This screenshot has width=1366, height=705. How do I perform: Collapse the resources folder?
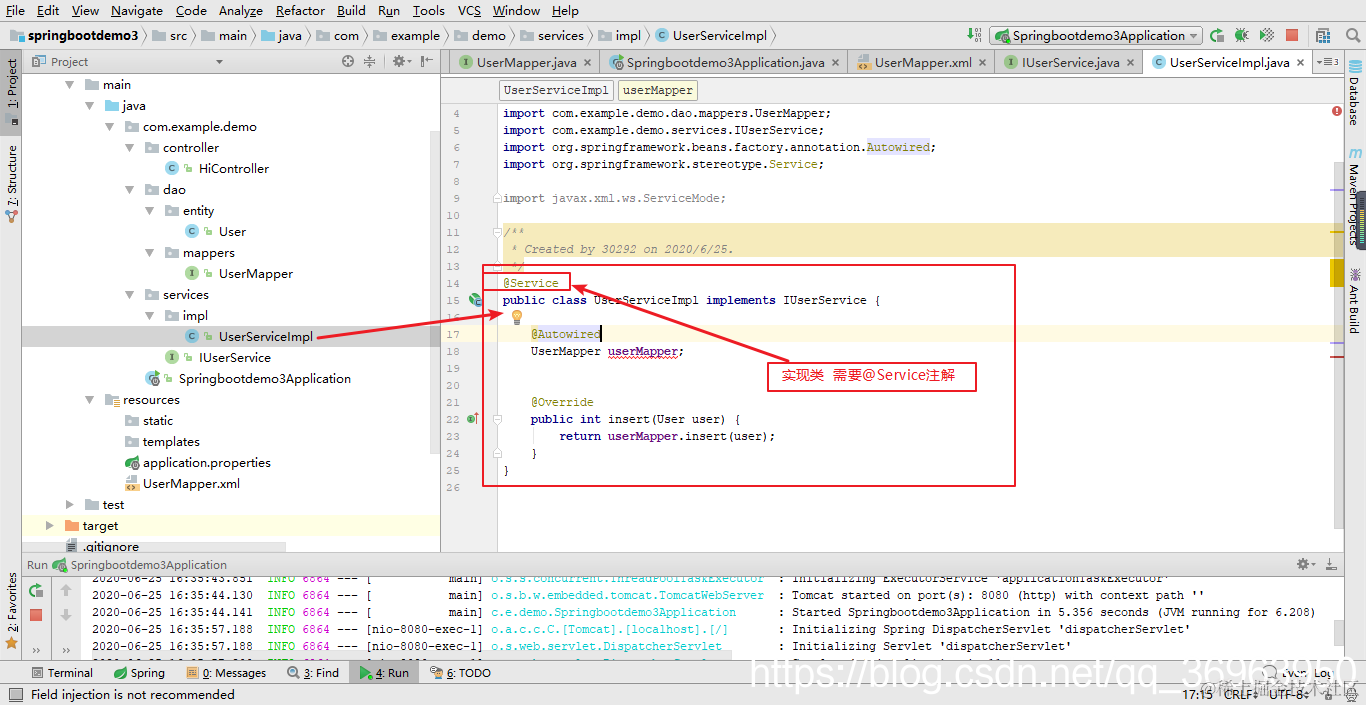[90, 400]
